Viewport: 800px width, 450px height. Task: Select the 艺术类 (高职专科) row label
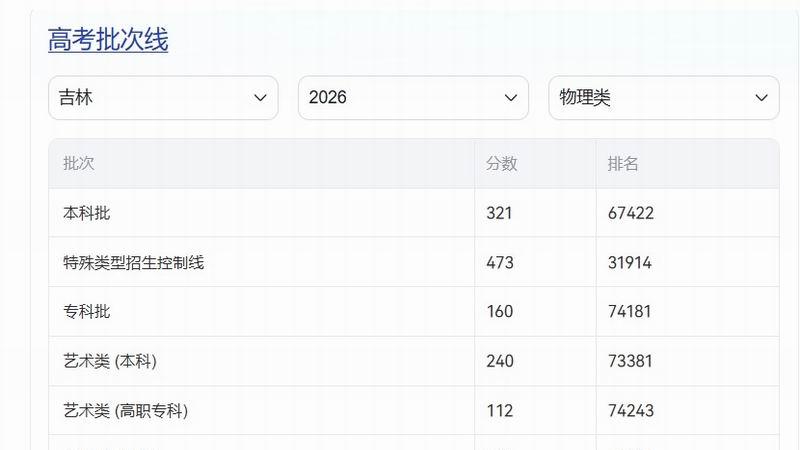point(126,410)
